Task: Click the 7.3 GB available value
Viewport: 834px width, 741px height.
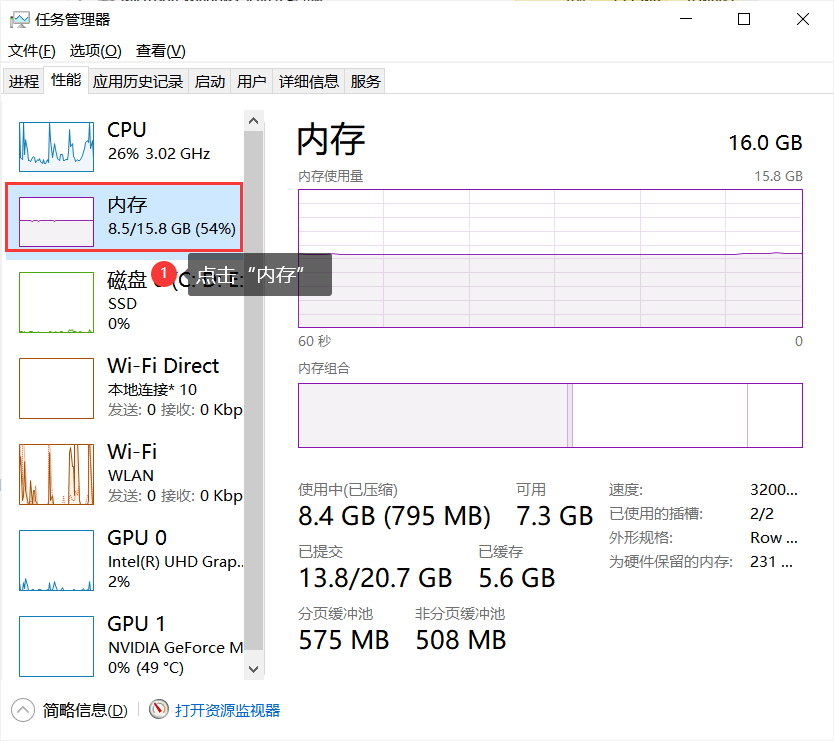Action: 554,516
